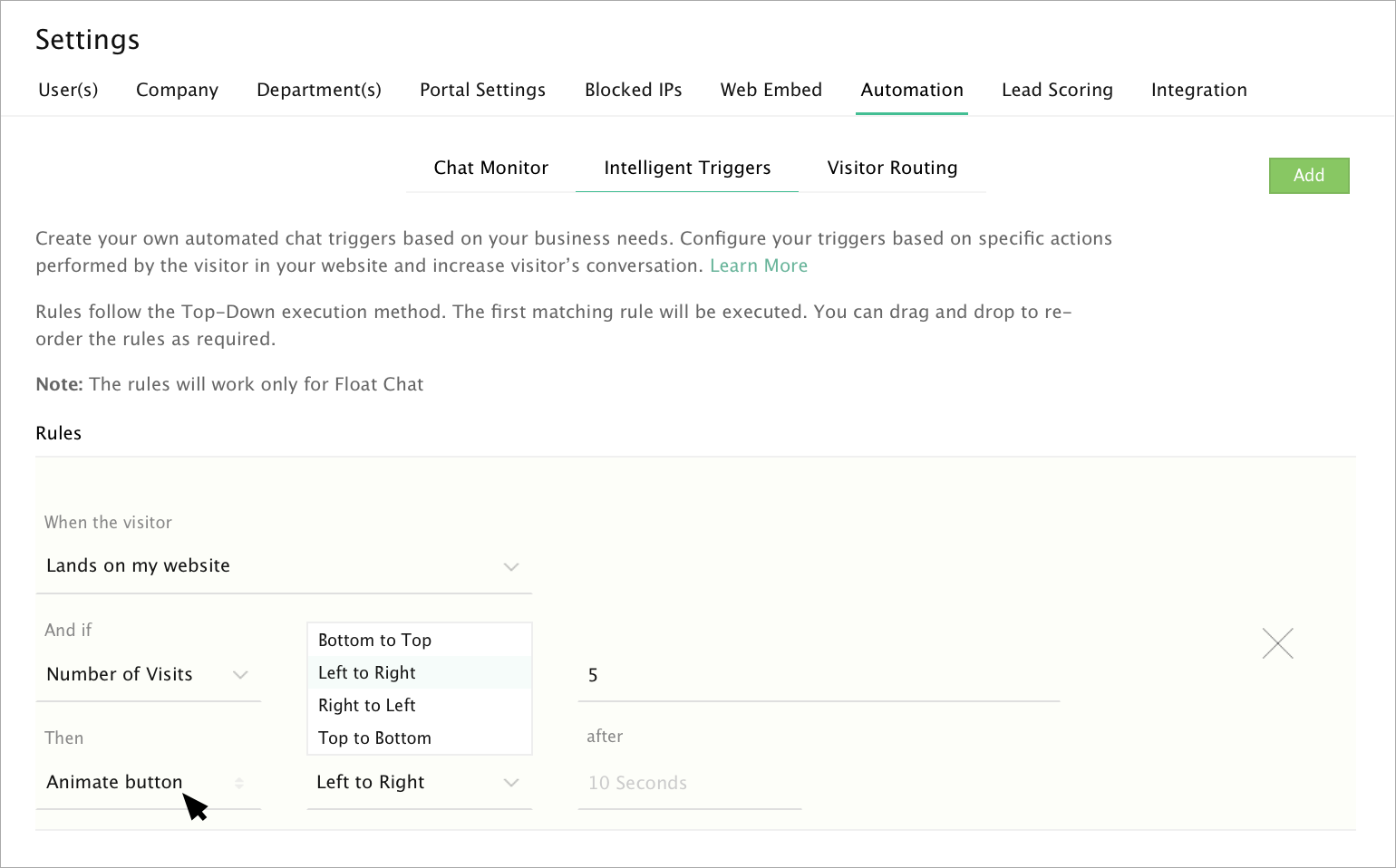Remove the rule with X icon
The width and height of the screenshot is (1396, 868).
click(x=1277, y=643)
